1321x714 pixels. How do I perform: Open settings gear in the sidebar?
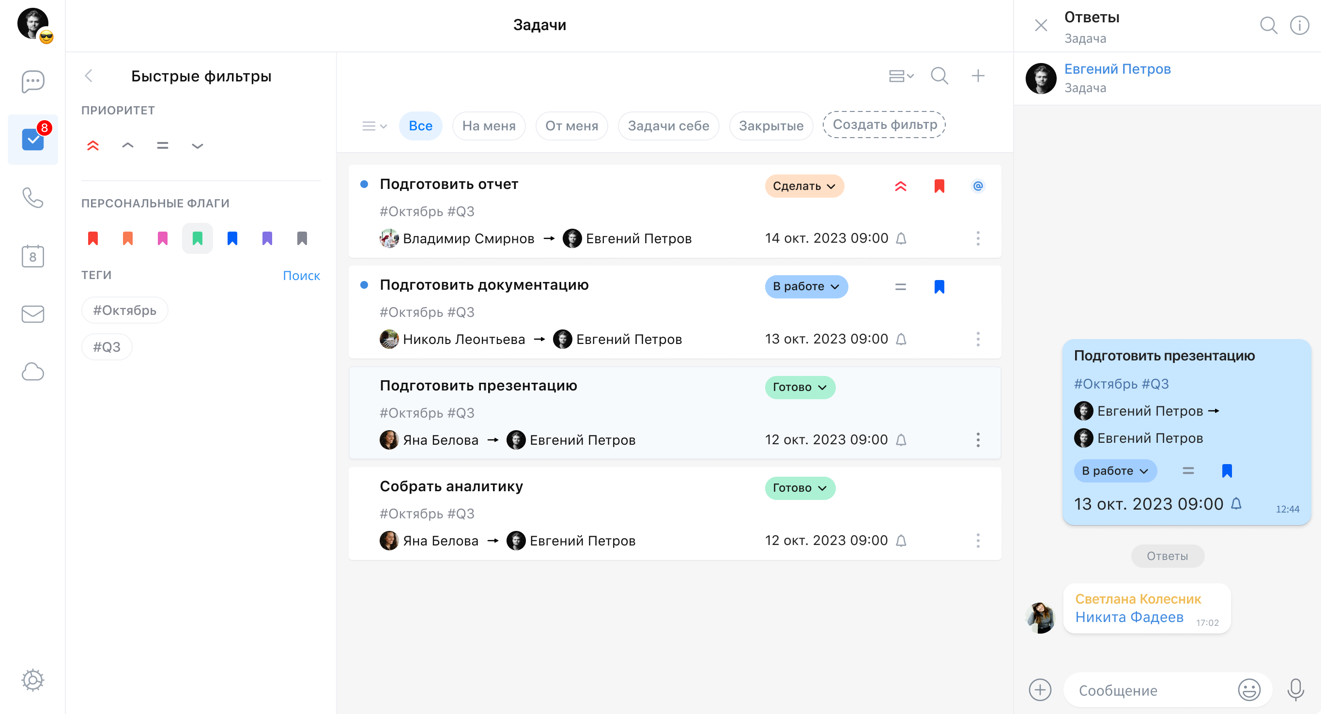[33, 680]
